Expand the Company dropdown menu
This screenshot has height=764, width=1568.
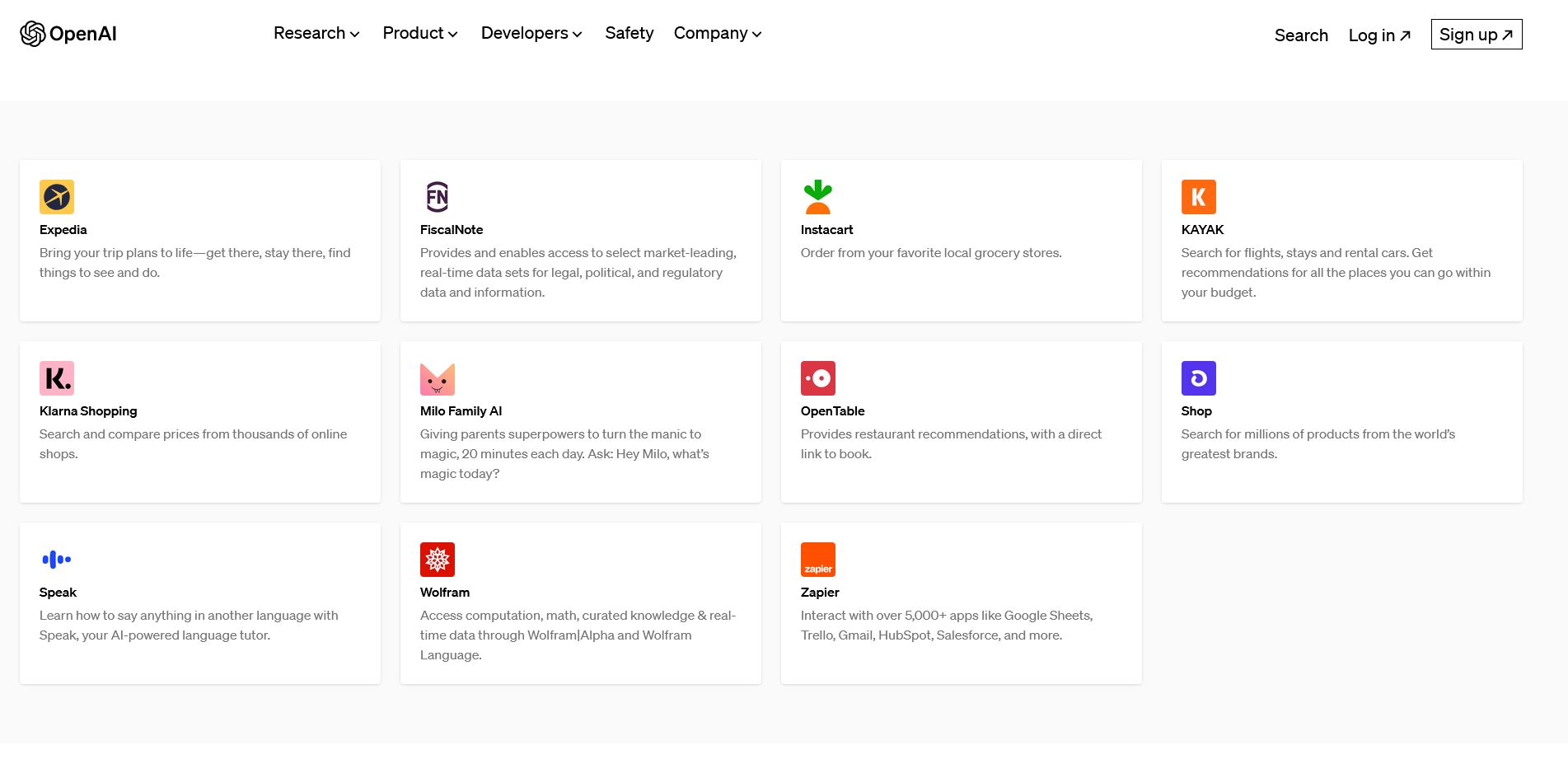[x=718, y=34]
